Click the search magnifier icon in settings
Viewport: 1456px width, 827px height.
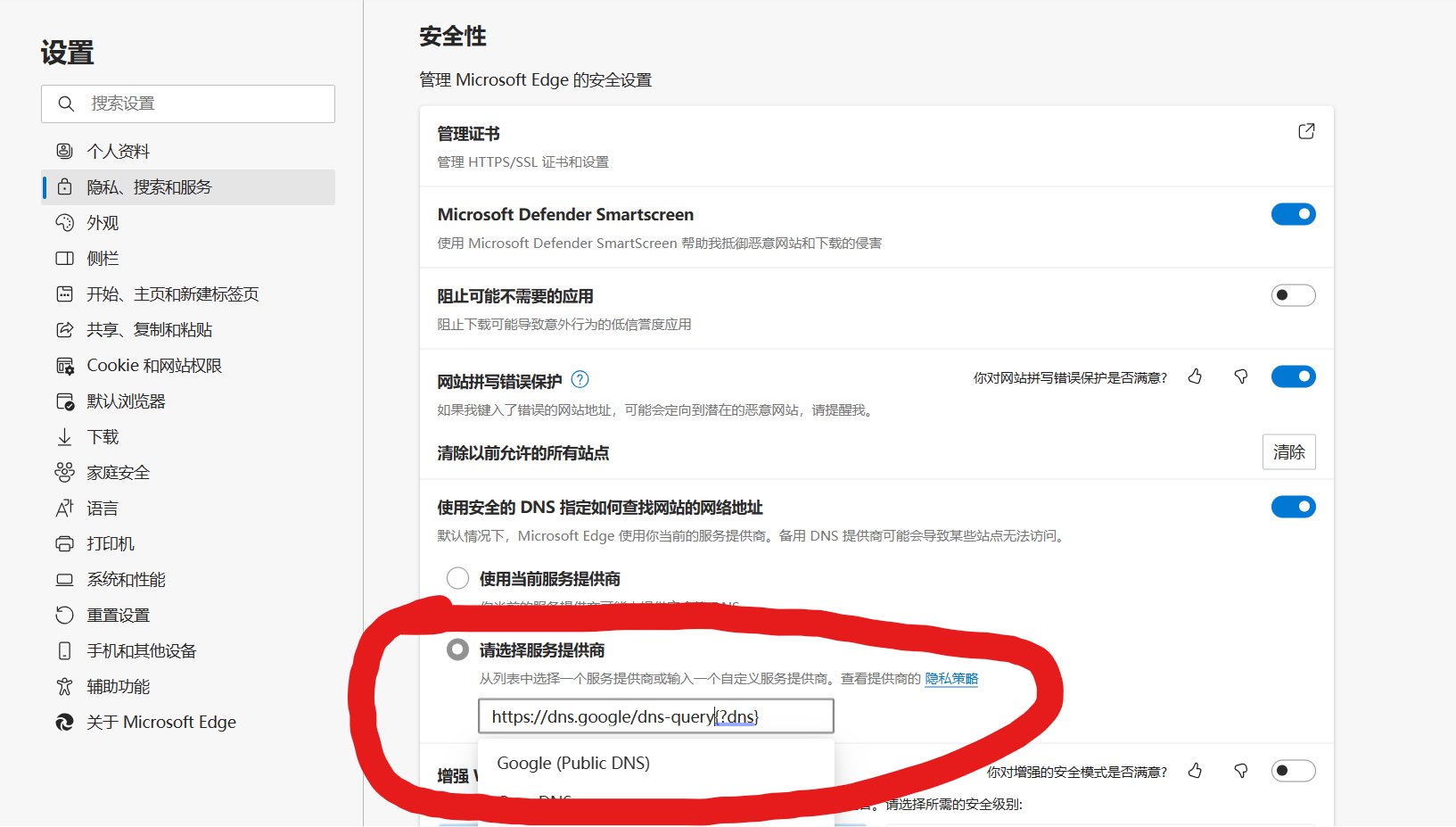pos(65,103)
